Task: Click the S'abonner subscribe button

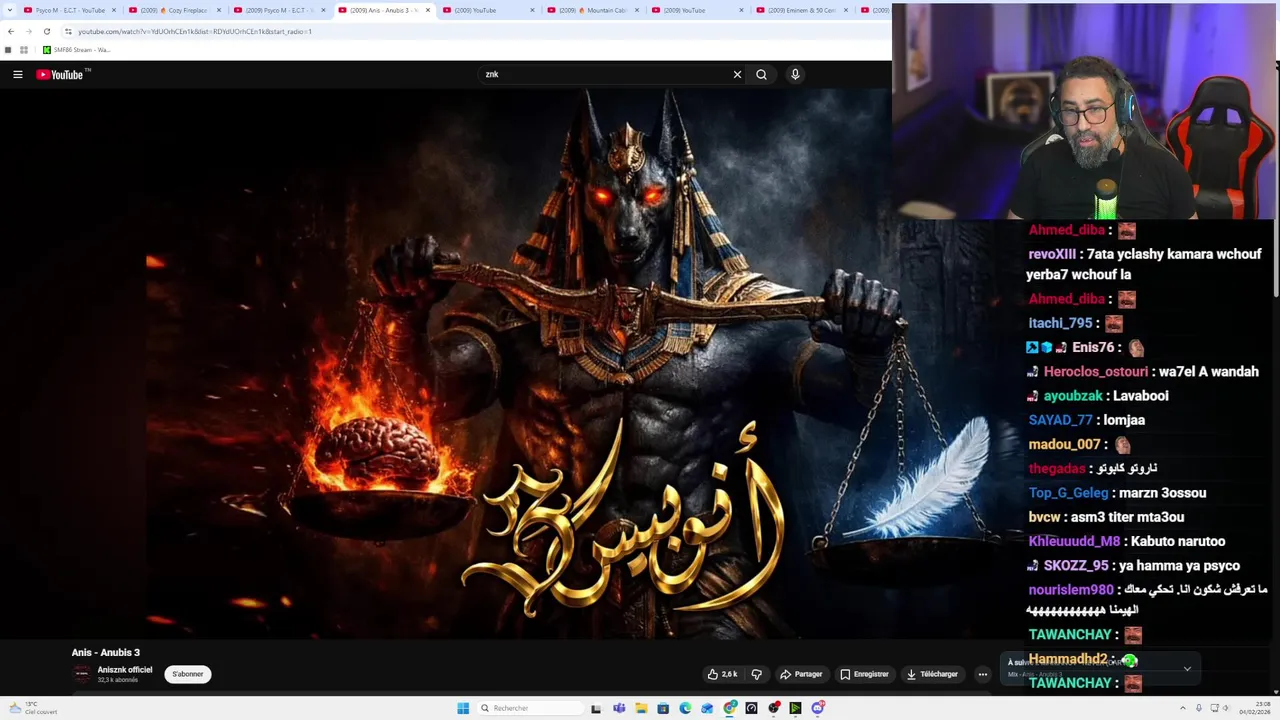Action: 188,674
